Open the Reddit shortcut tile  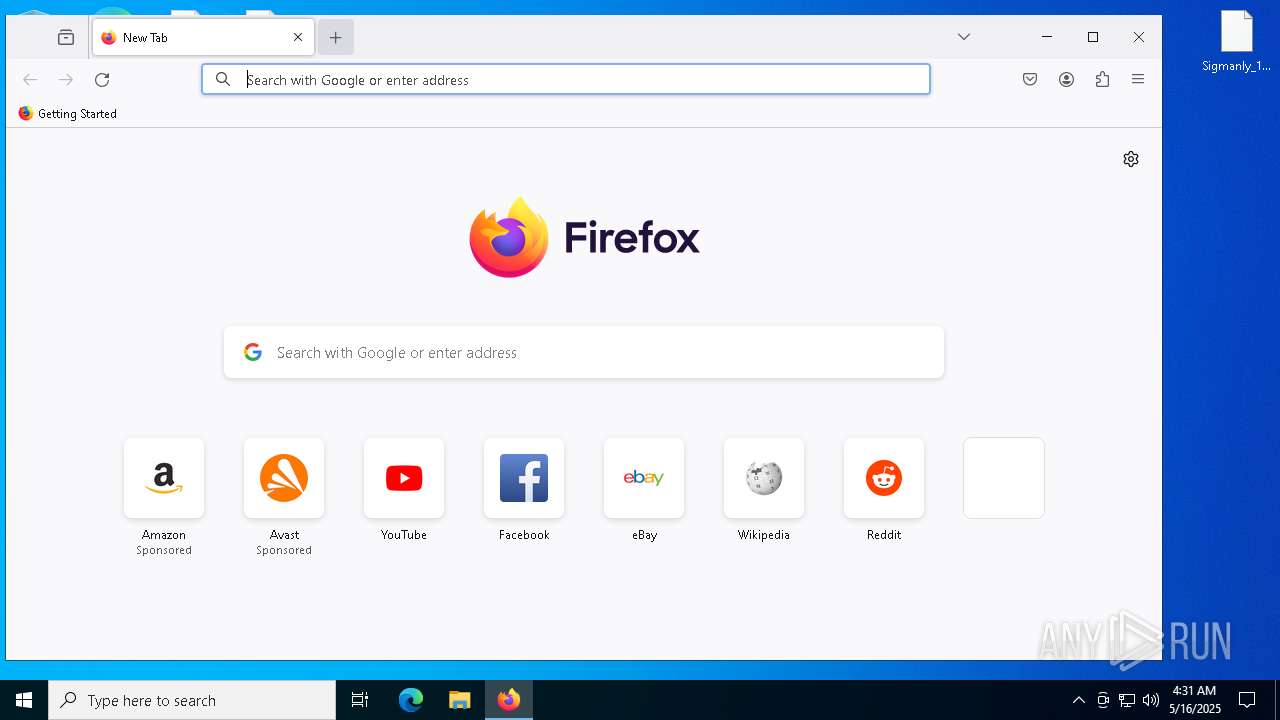[884, 478]
